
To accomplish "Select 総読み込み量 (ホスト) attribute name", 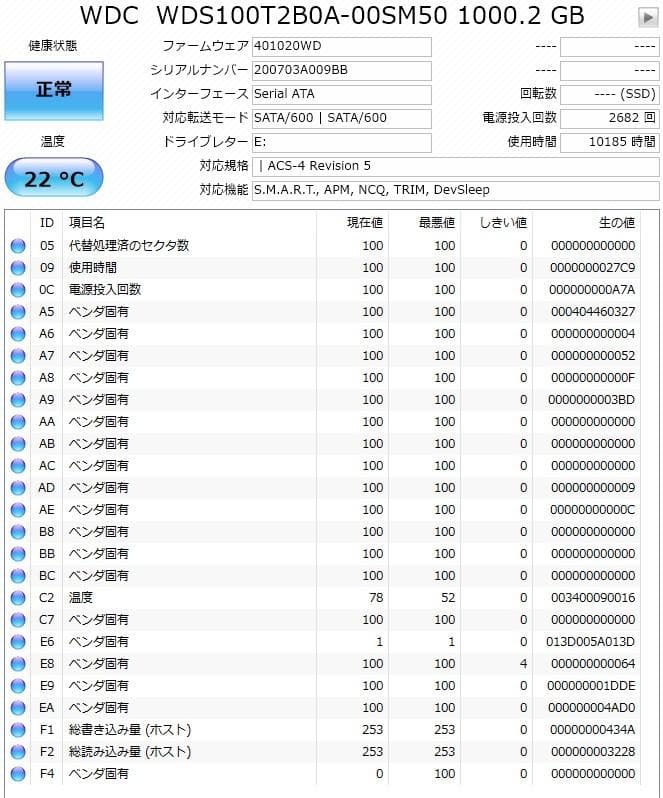I will [130, 752].
